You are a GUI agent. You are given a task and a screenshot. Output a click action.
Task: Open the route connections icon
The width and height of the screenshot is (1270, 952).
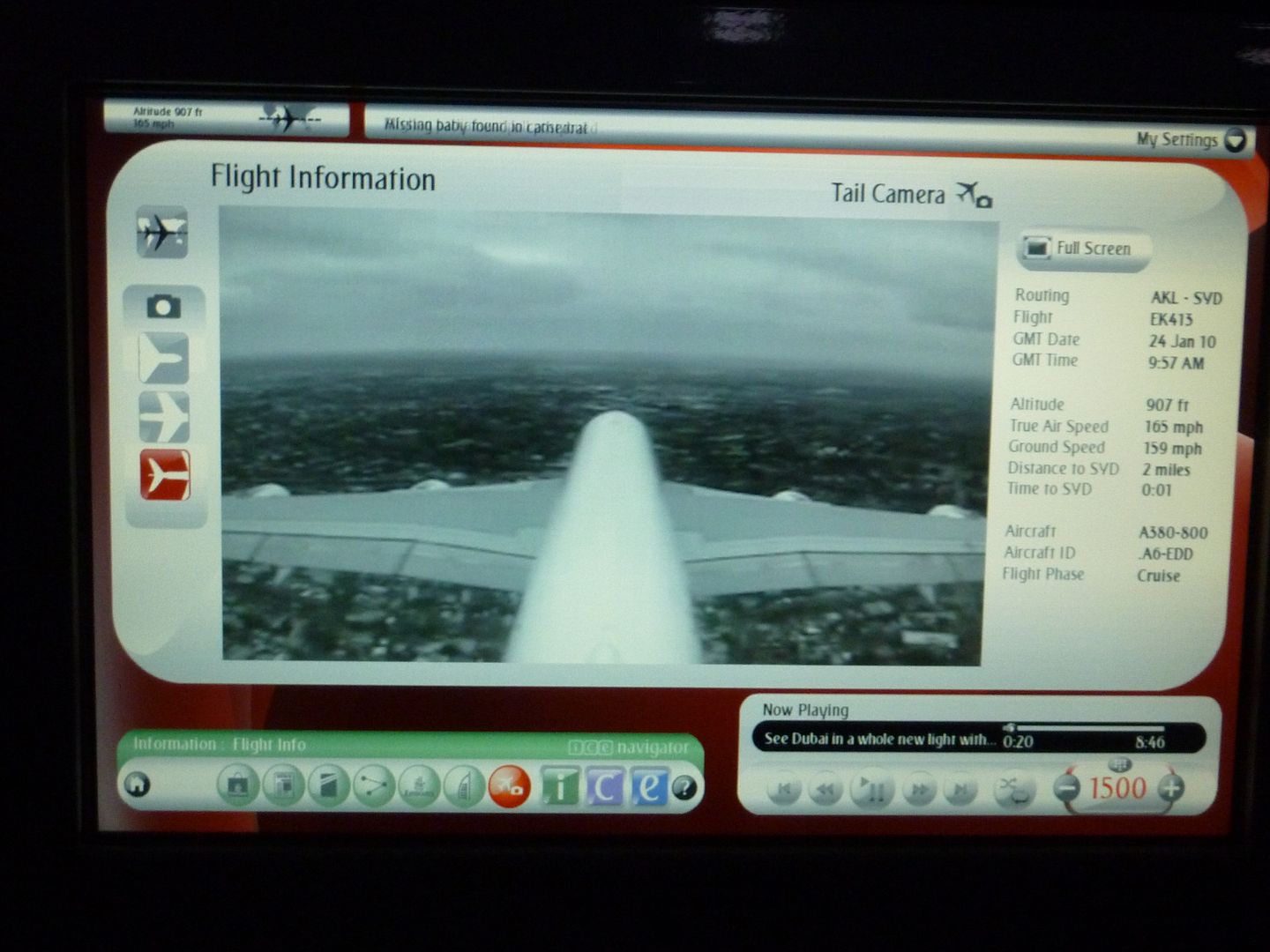click(375, 785)
